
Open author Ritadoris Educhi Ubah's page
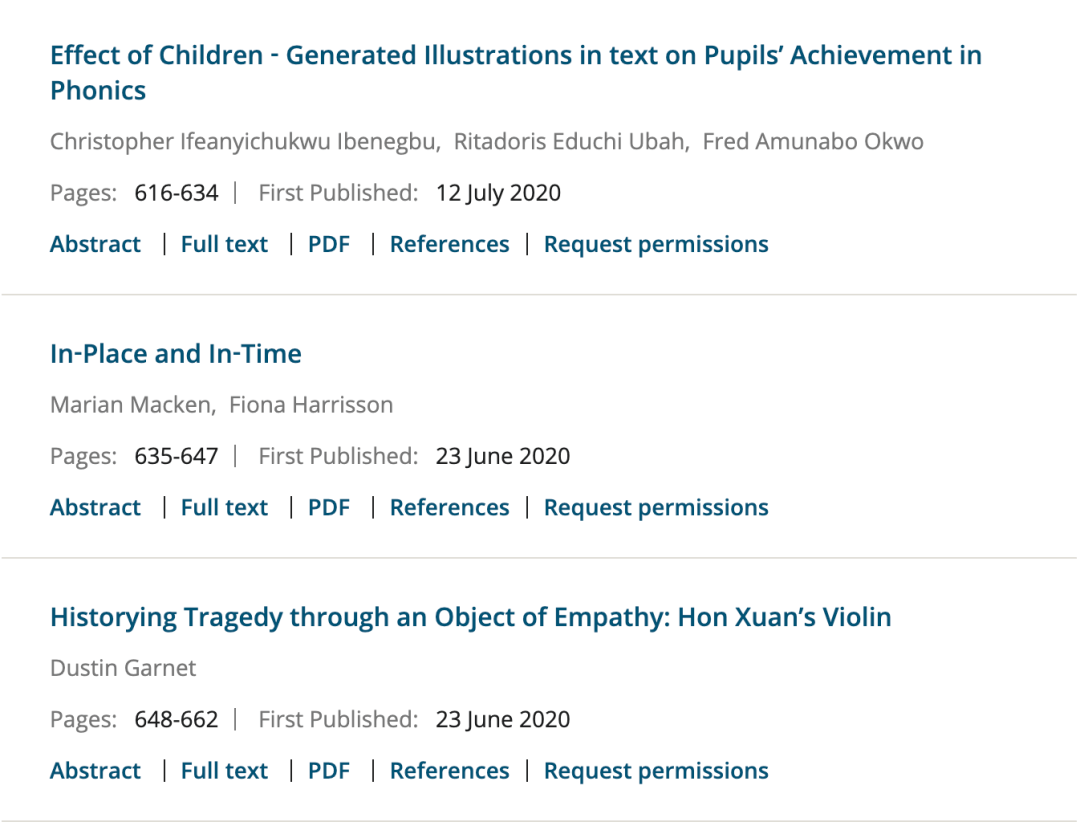(x=569, y=141)
